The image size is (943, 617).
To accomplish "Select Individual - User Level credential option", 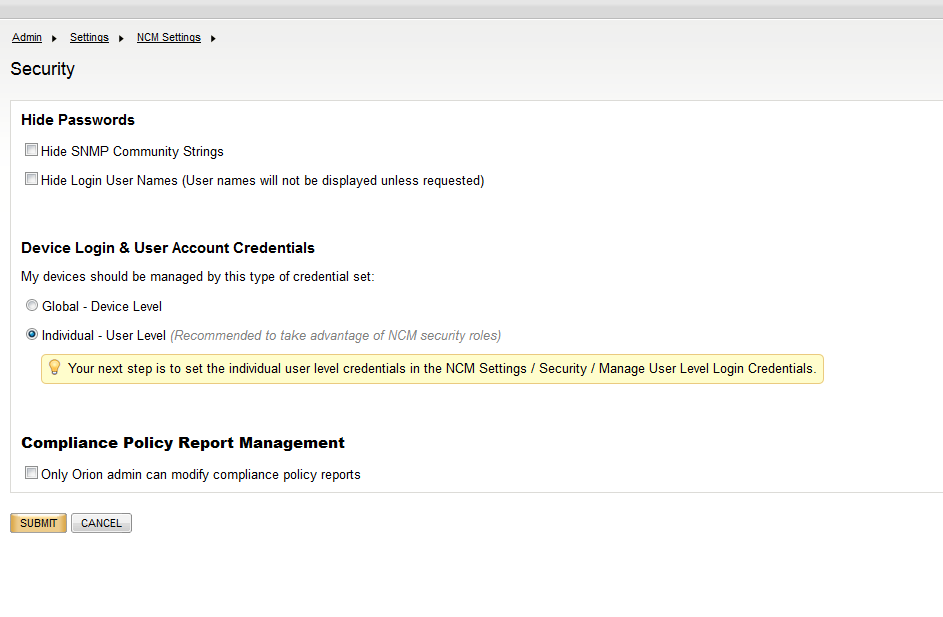I will [31, 334].
